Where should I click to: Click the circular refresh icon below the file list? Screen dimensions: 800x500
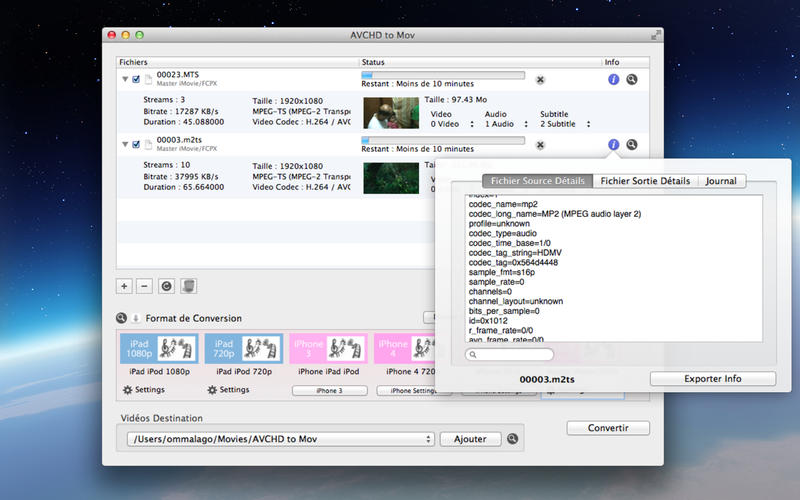(165, 285)
